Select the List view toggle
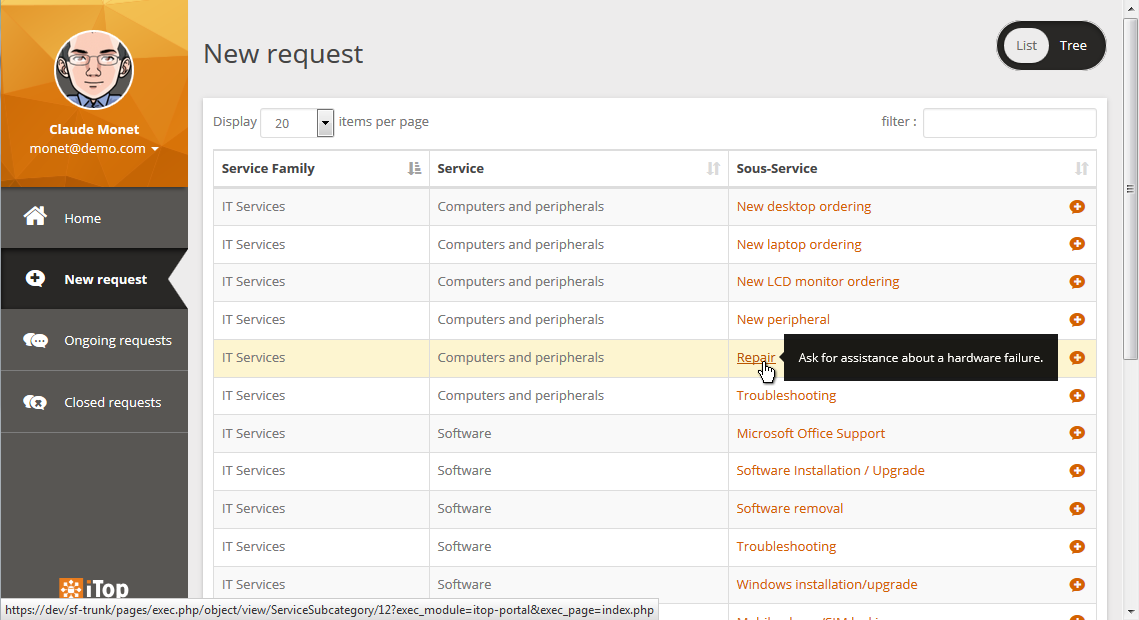The height and width of the screenshot is (620, 1139). [1026, 46]
